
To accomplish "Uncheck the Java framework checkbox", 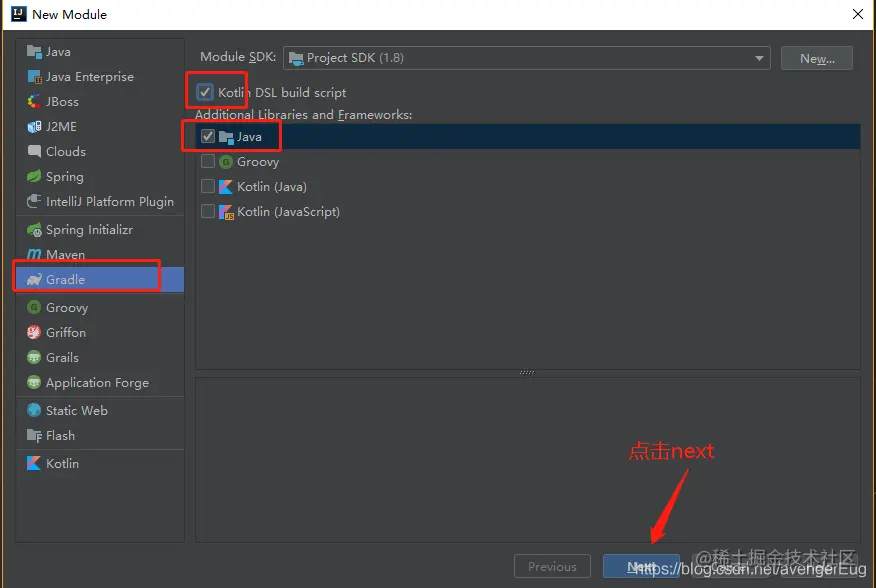I will pos(208,136).
